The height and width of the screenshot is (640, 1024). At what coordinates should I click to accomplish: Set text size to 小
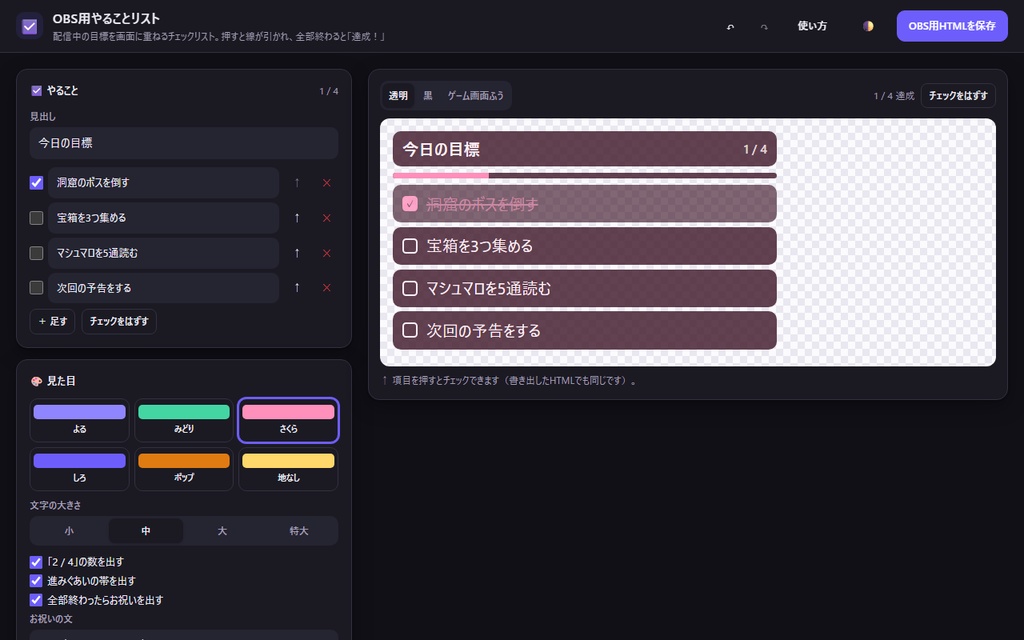pyautogui.click(x=69, y=531)
